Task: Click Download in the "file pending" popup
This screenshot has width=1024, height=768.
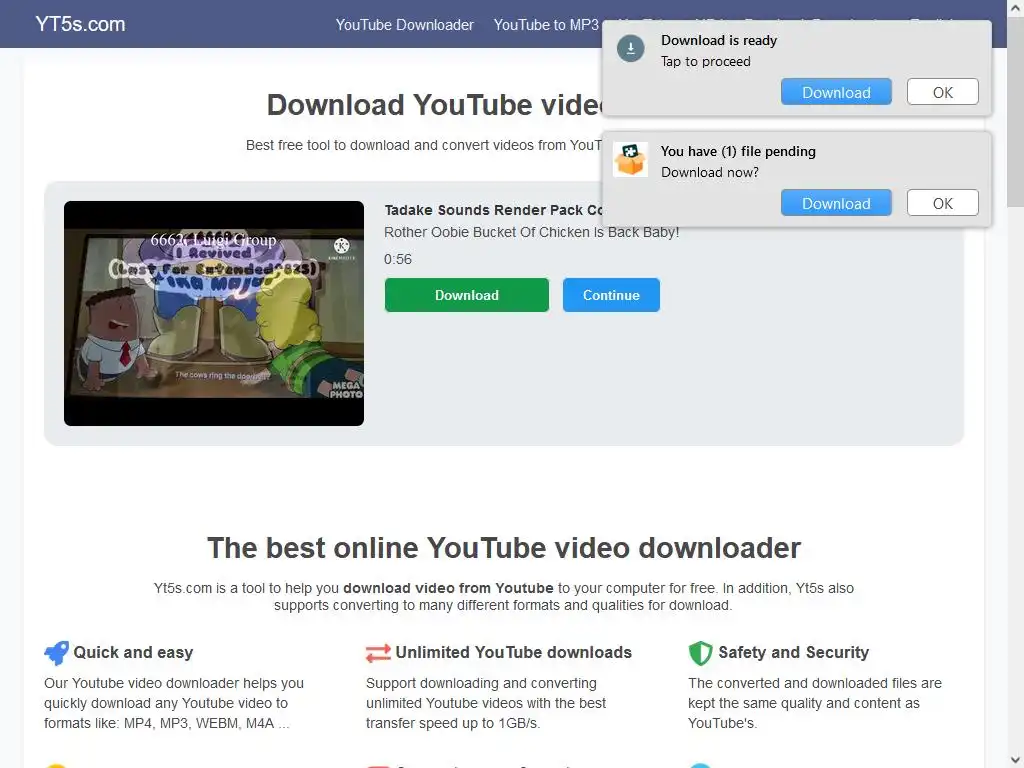Action: click(836, 203)
